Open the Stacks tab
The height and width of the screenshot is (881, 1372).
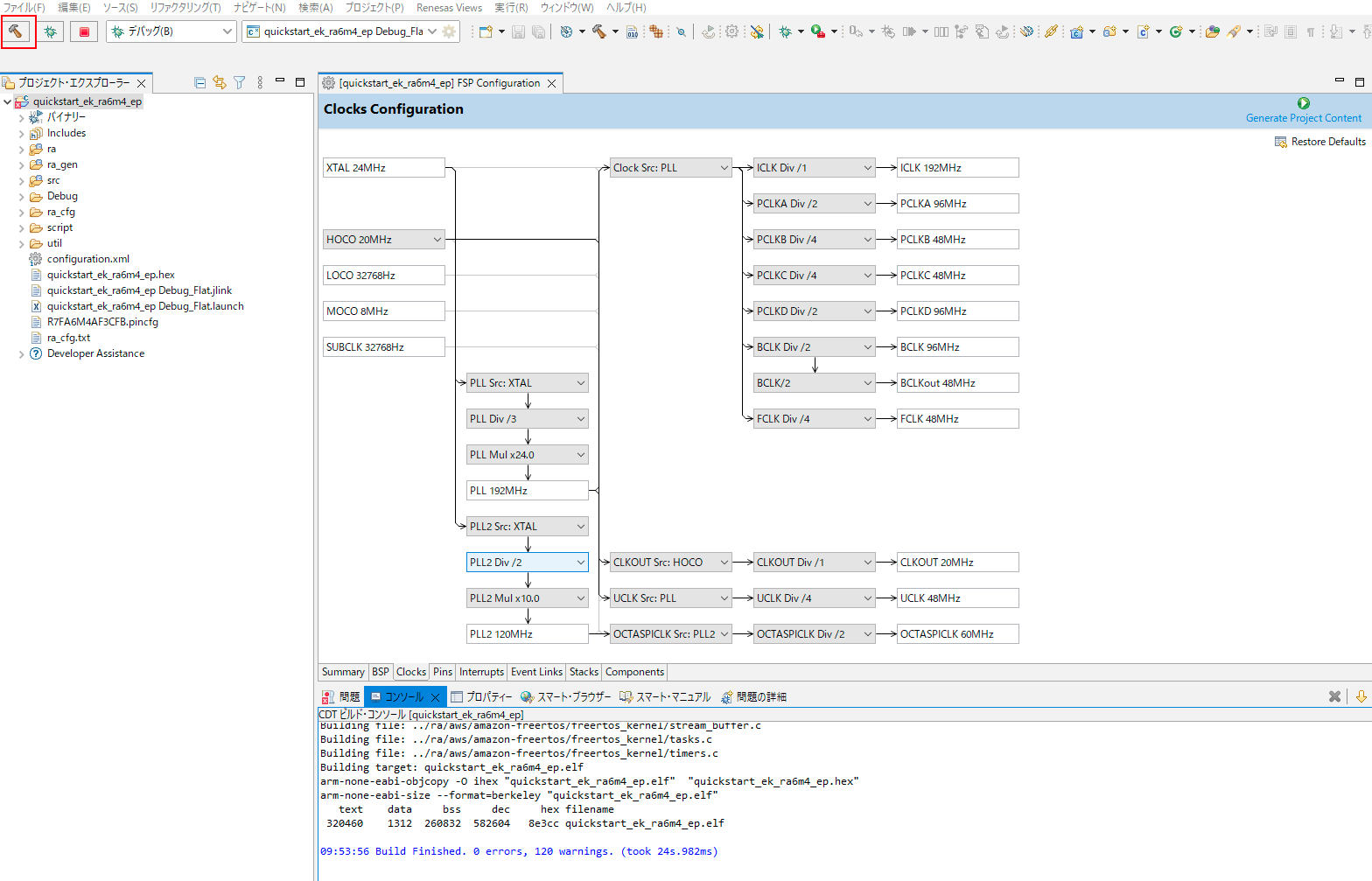click(584, 672)
